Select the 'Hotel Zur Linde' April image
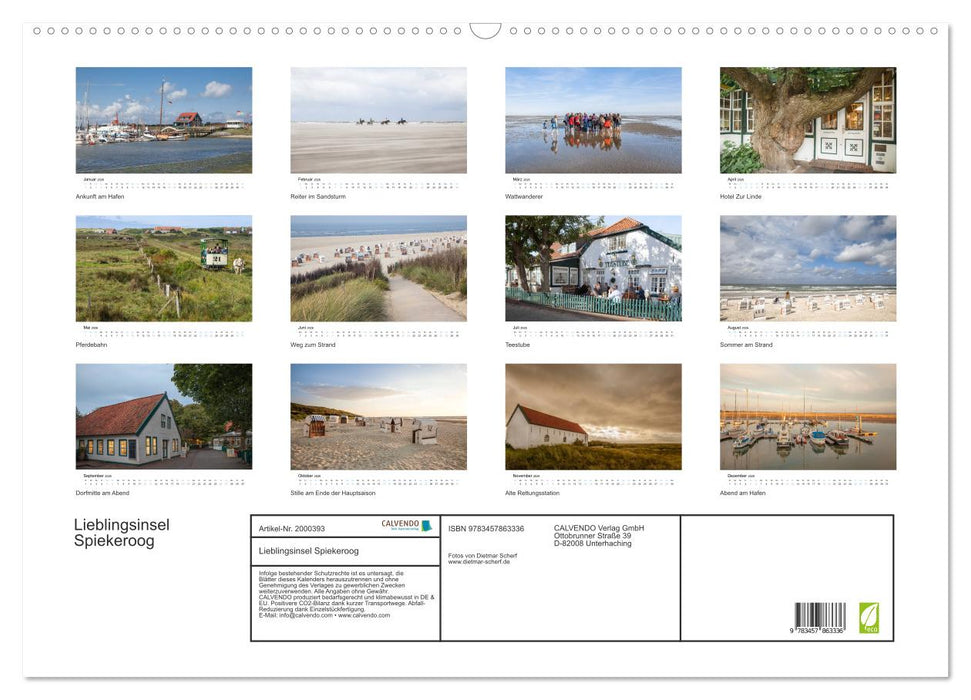 pyautogui.click(x=807, y=120)
